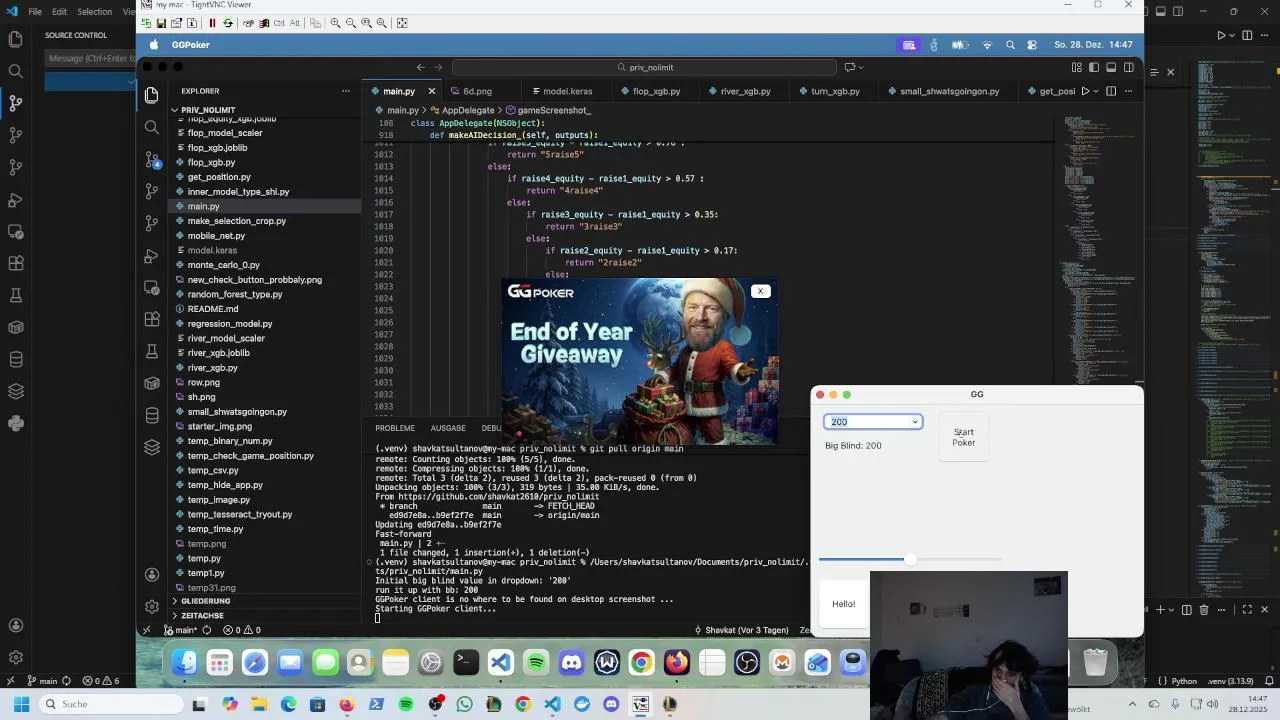Image resolution: width=1280 pixels, height=720 pixels.
Task: Switch to turn_xgb.py tab
Action: (835, 91)
